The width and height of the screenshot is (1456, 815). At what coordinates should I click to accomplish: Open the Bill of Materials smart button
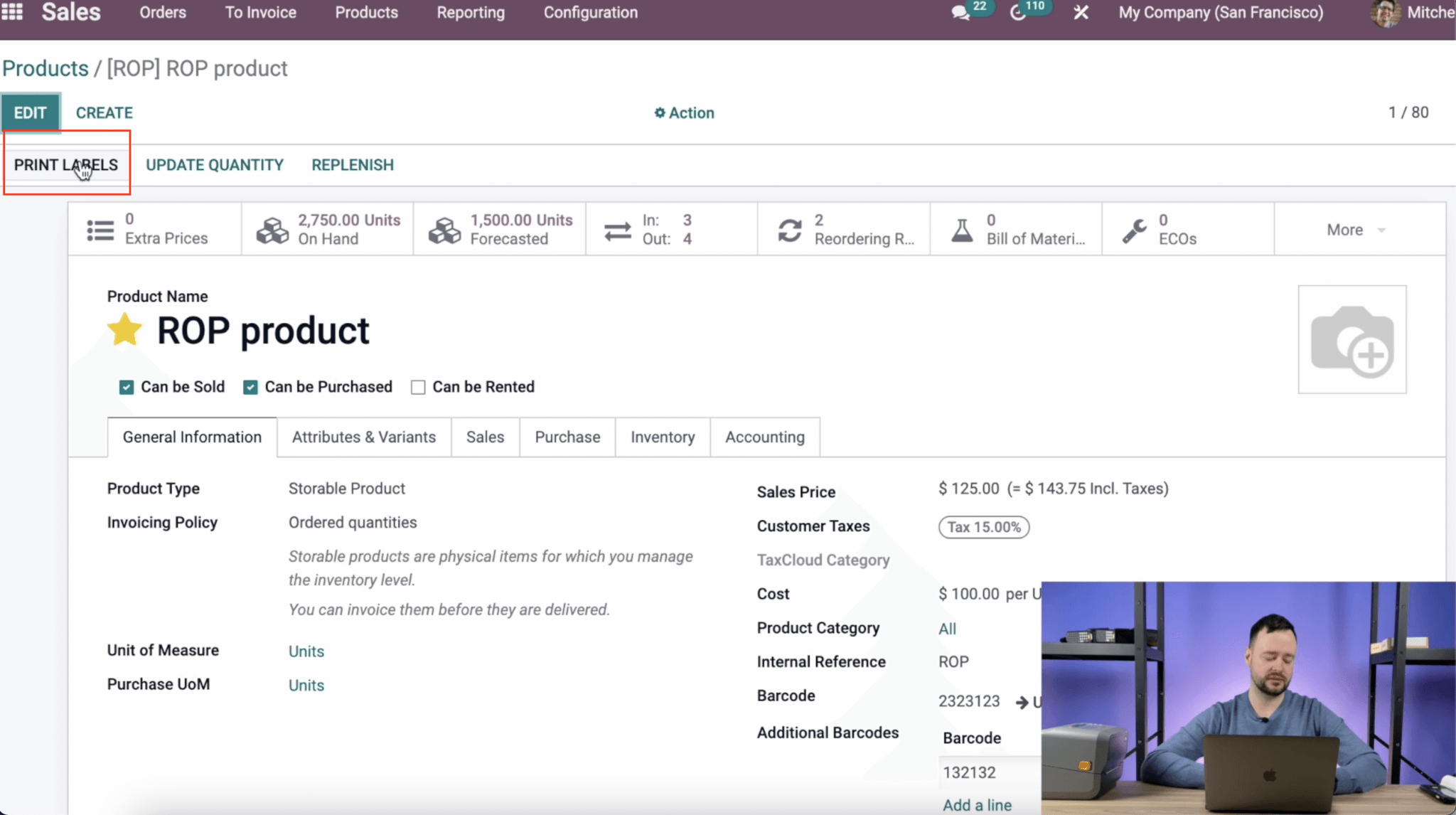coord(1015,228)
